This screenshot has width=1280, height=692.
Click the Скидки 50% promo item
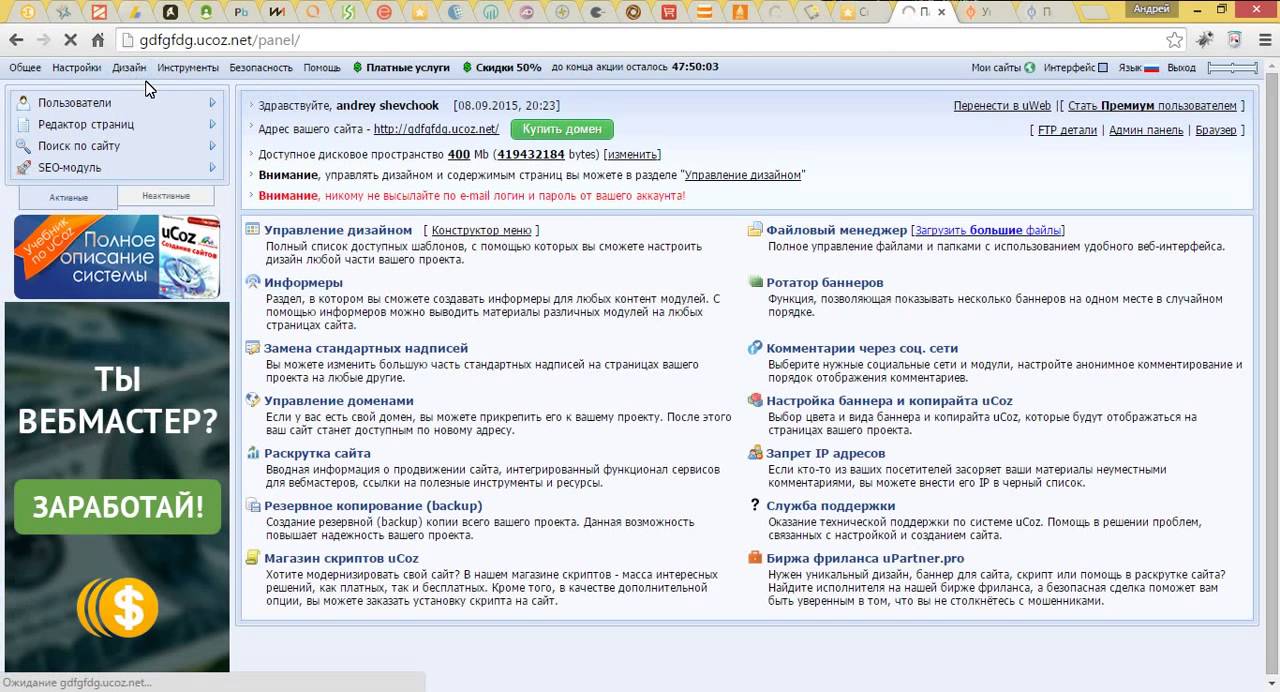pos(502,68)
